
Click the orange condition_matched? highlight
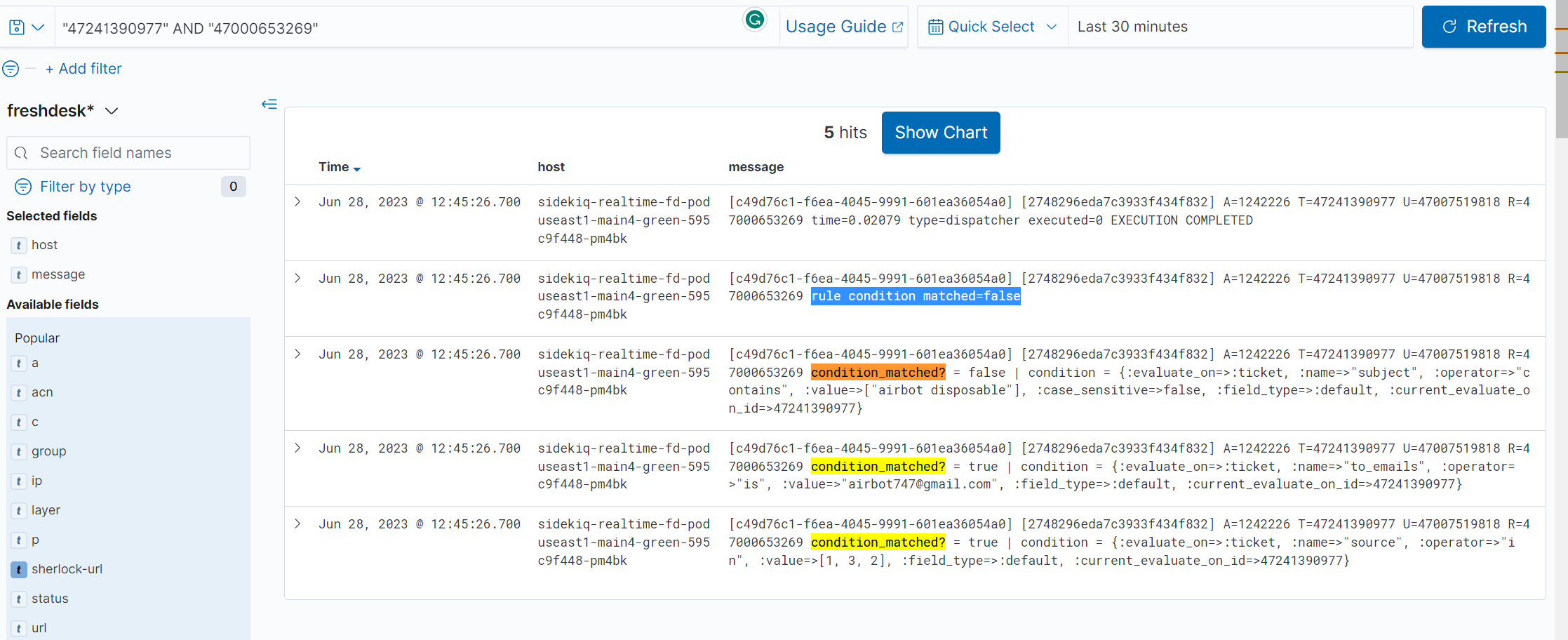click(878, 373)
